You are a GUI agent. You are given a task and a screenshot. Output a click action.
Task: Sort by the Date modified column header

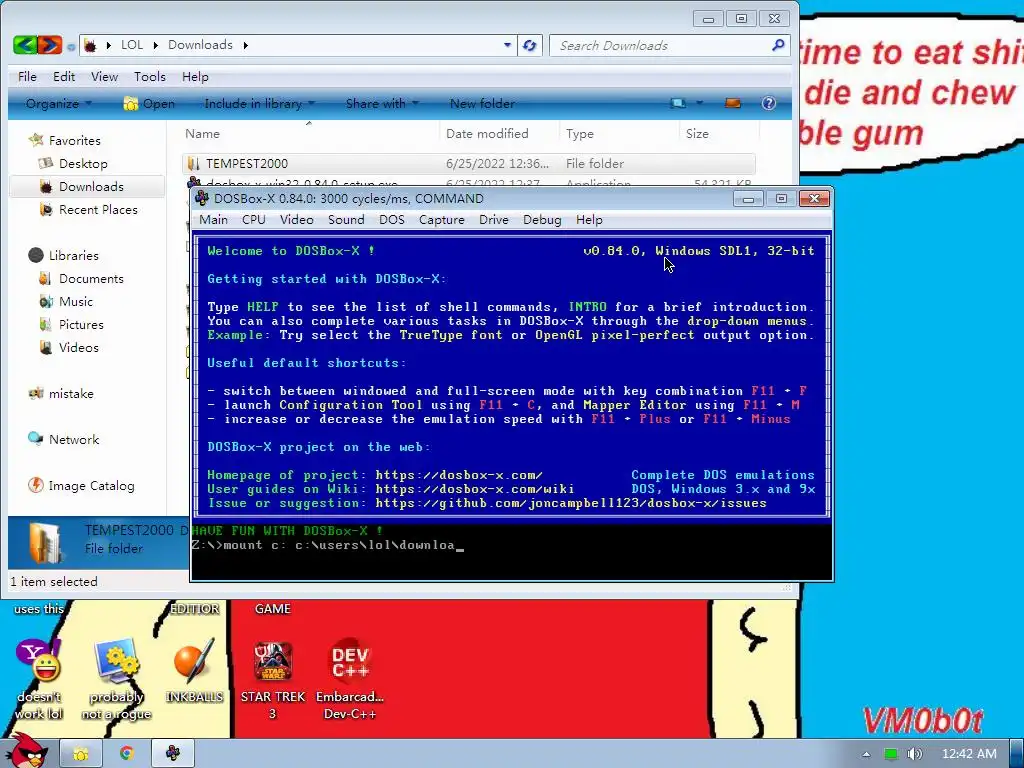(487, 133)
